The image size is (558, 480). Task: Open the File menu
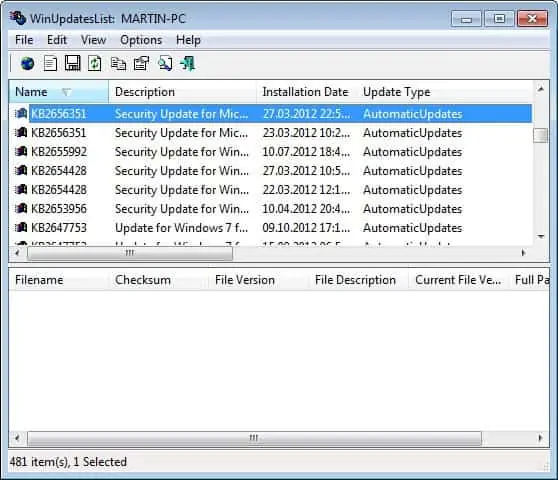coord(24,40)
